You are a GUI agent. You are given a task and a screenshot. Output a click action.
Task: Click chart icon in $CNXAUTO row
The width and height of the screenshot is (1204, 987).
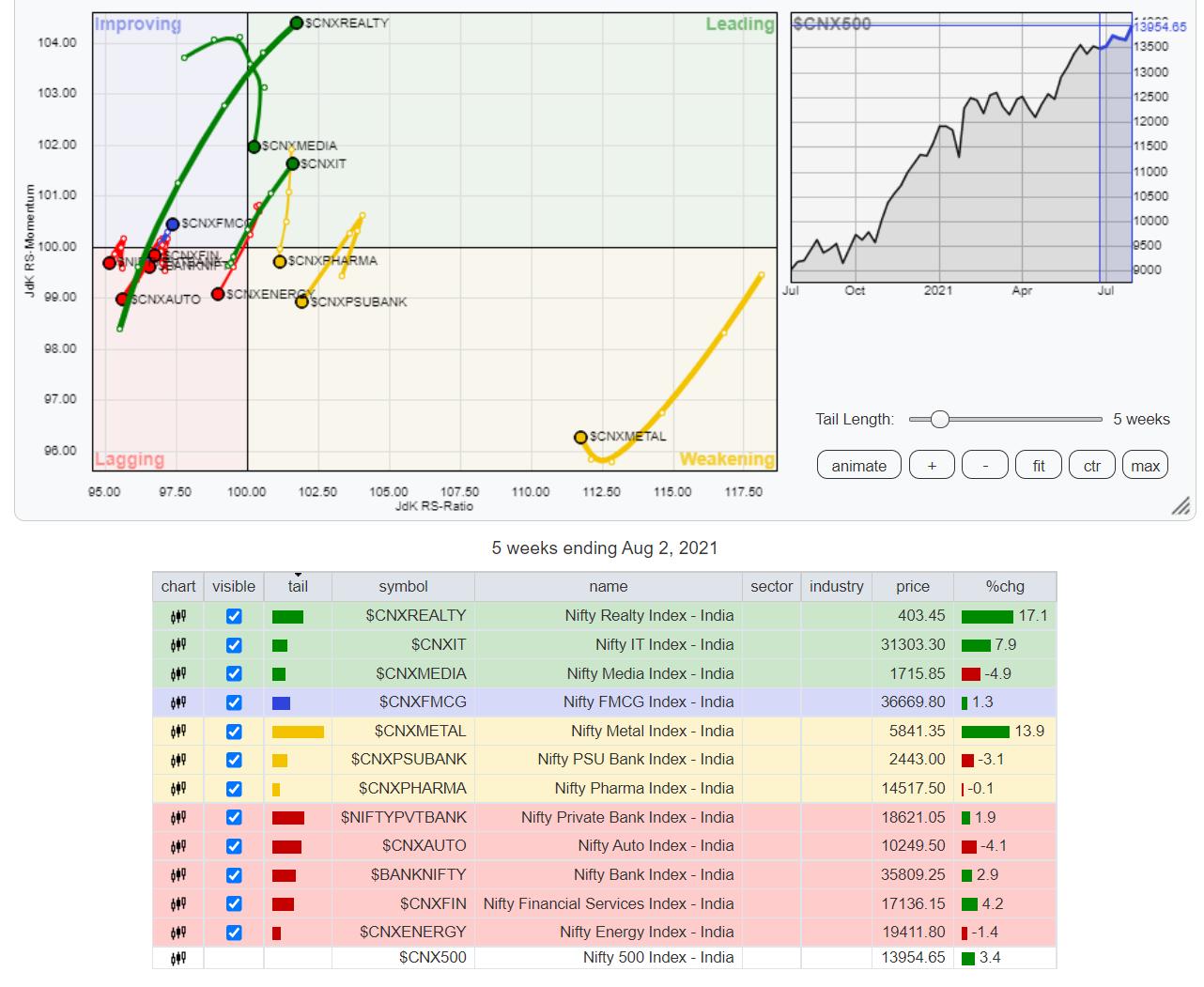178,846
